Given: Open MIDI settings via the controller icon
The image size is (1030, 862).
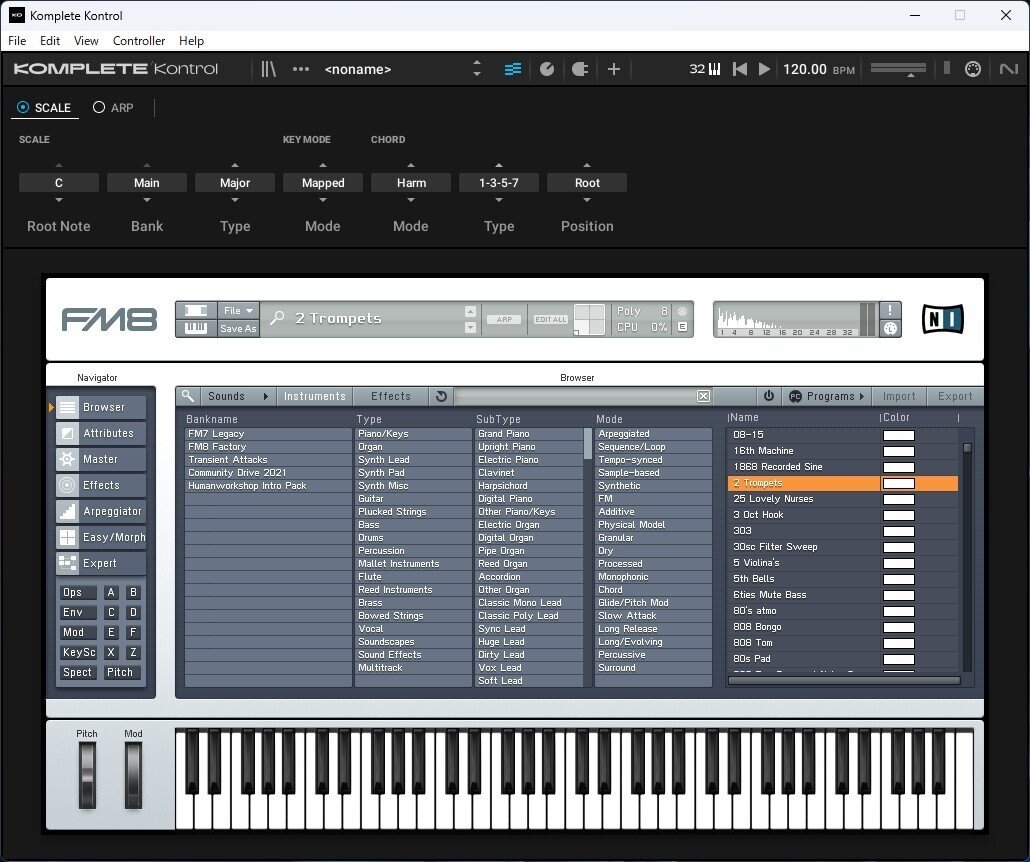Looking at the screenshot, I should point(972,69).
